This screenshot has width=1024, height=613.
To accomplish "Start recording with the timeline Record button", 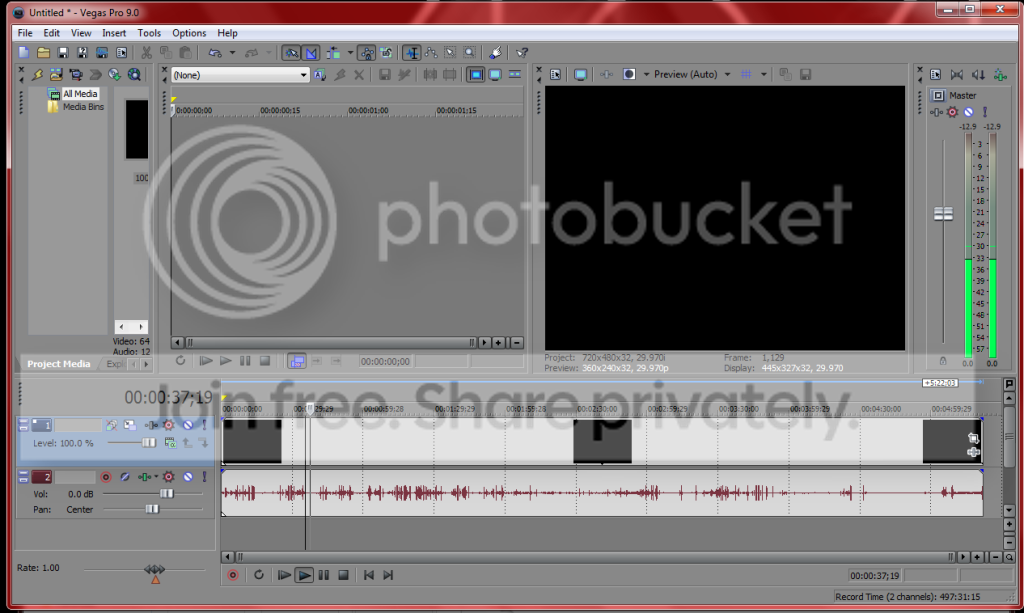I will coord(233,575).
